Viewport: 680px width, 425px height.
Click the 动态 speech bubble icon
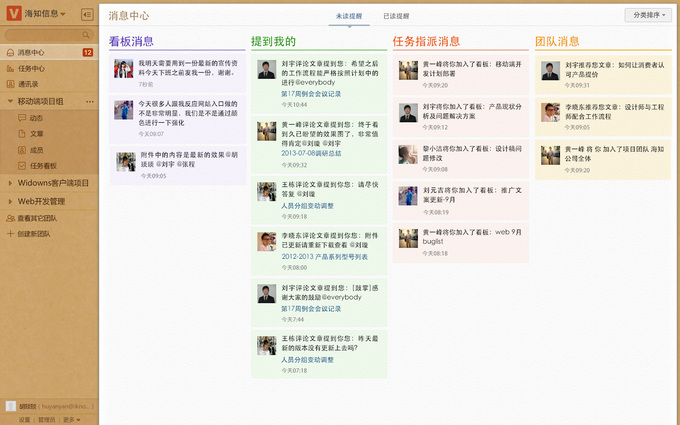point(22,118)
